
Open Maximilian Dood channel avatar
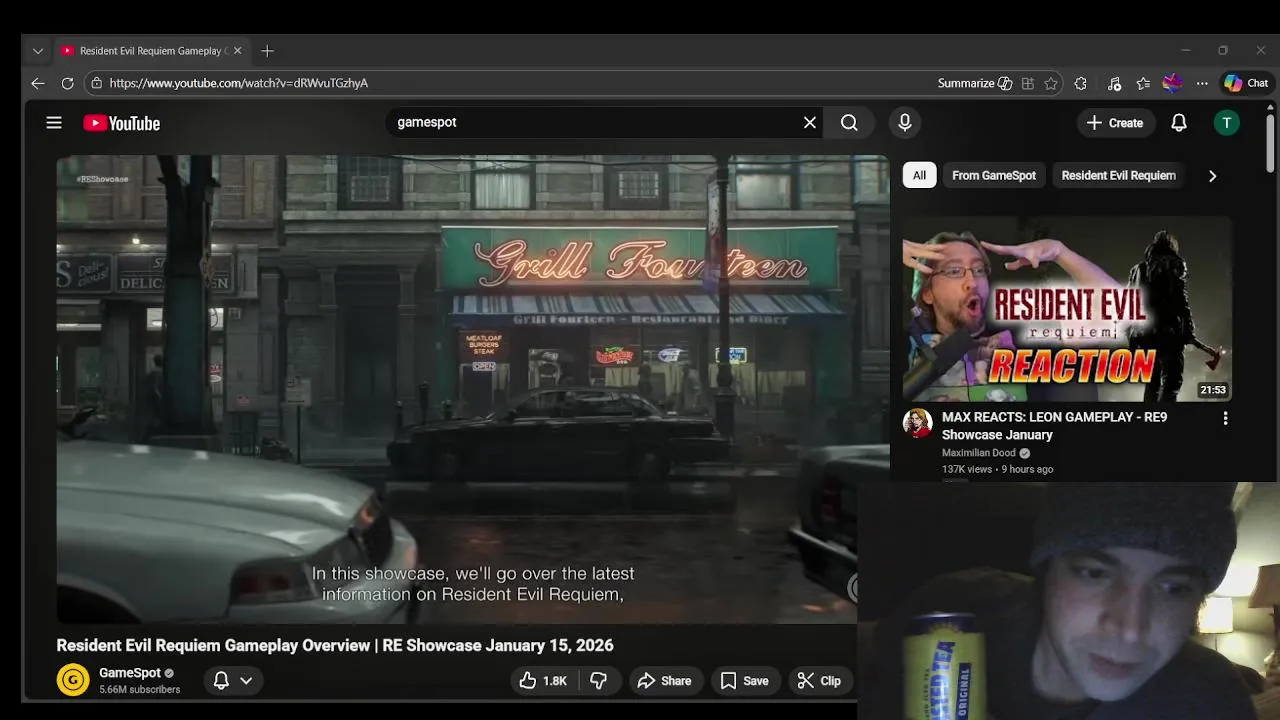[917, 422]
